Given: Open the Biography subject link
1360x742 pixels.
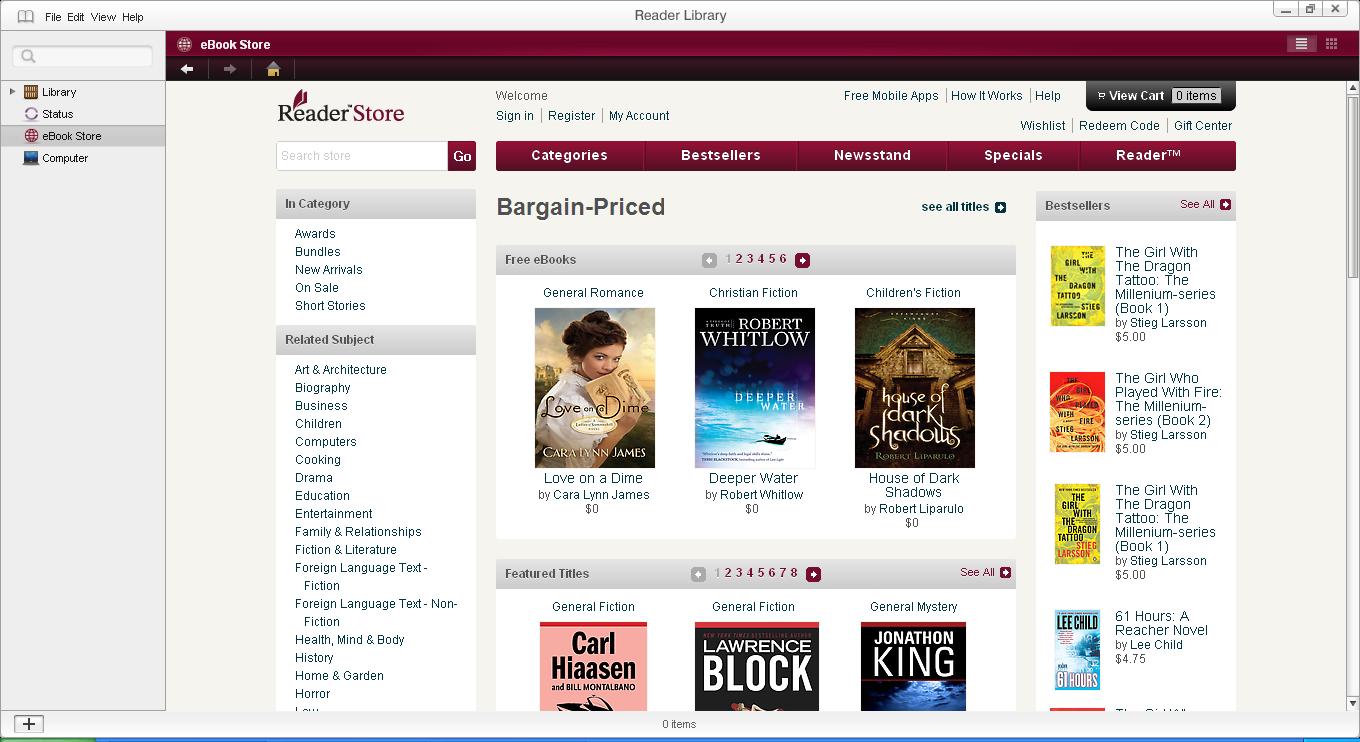Looking at the screenshot, I should tap(323, 388).
